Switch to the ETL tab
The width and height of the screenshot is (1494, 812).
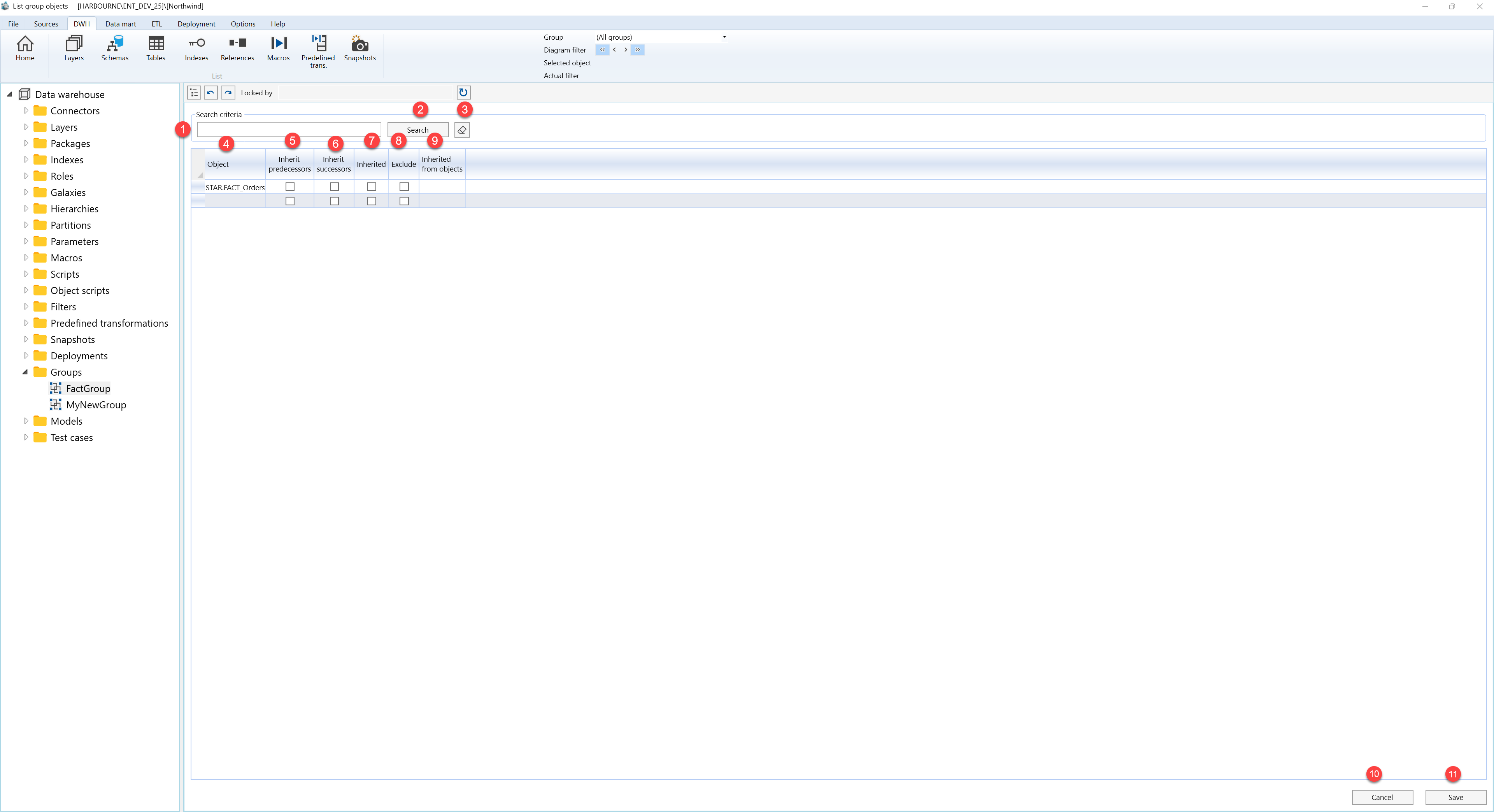tap(156, 24)
